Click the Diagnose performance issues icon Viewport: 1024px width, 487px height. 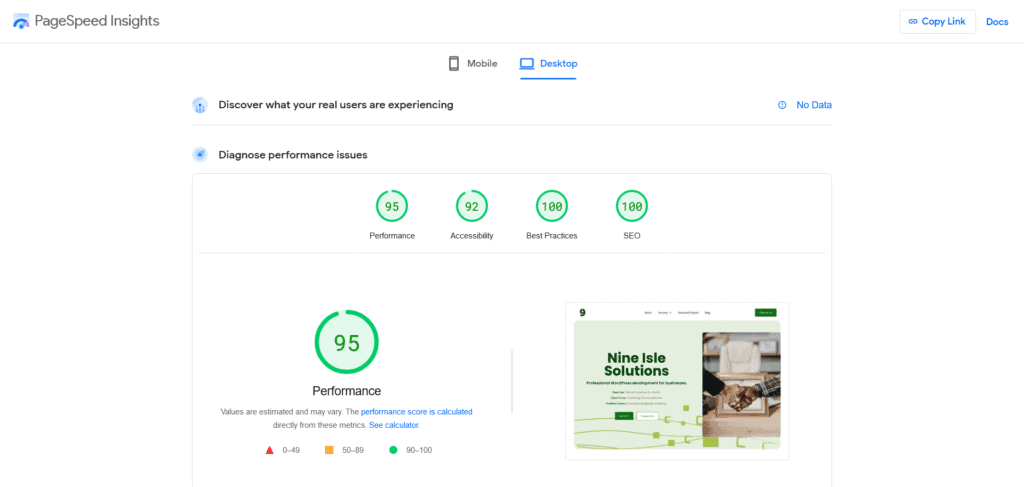[x=200, y=155]
